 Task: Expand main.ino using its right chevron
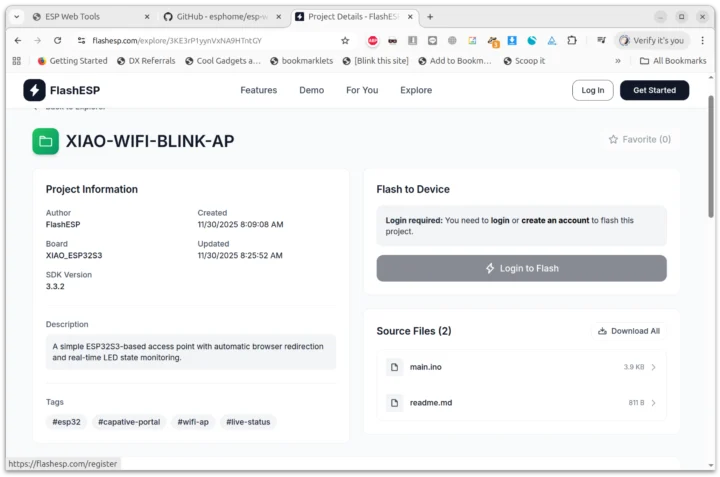click(653, 367)
